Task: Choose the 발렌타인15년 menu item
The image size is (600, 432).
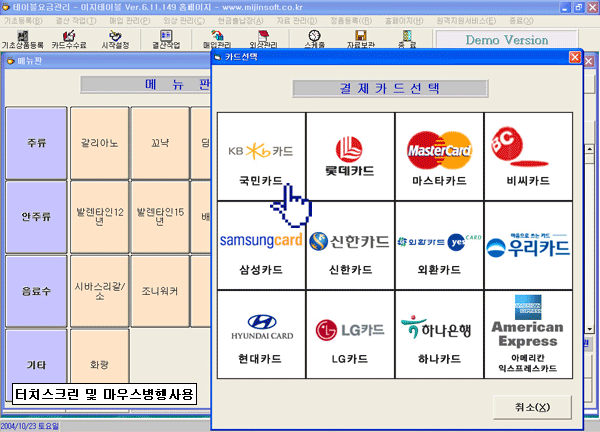Action: point(160,217)
